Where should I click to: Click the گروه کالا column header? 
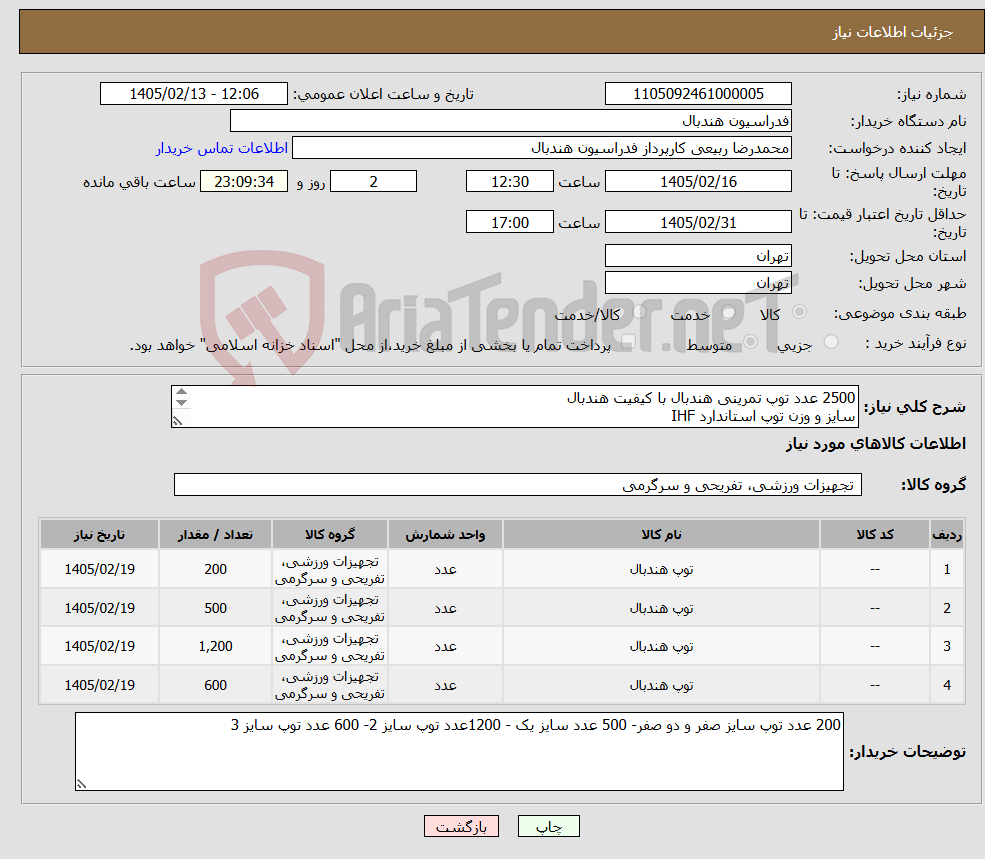(330, 534)
